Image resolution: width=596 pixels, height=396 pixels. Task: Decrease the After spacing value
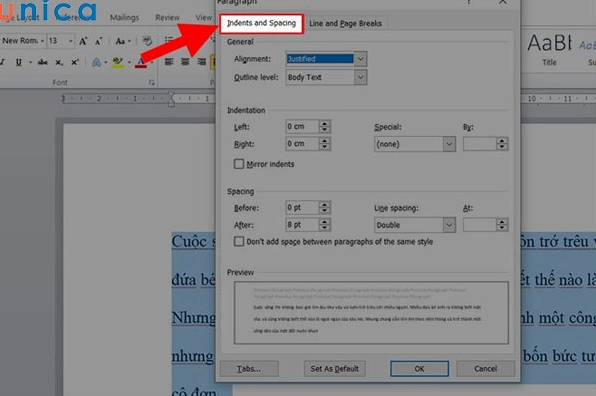(325, 228)
